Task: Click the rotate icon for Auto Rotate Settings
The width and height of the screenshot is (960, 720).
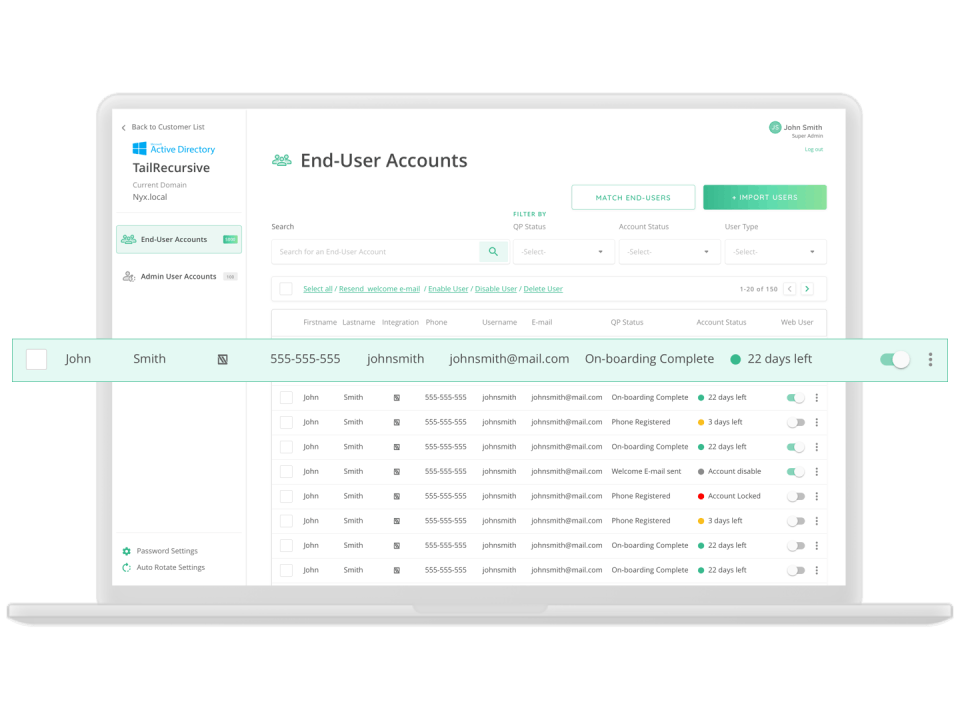Action: [127, 568]
